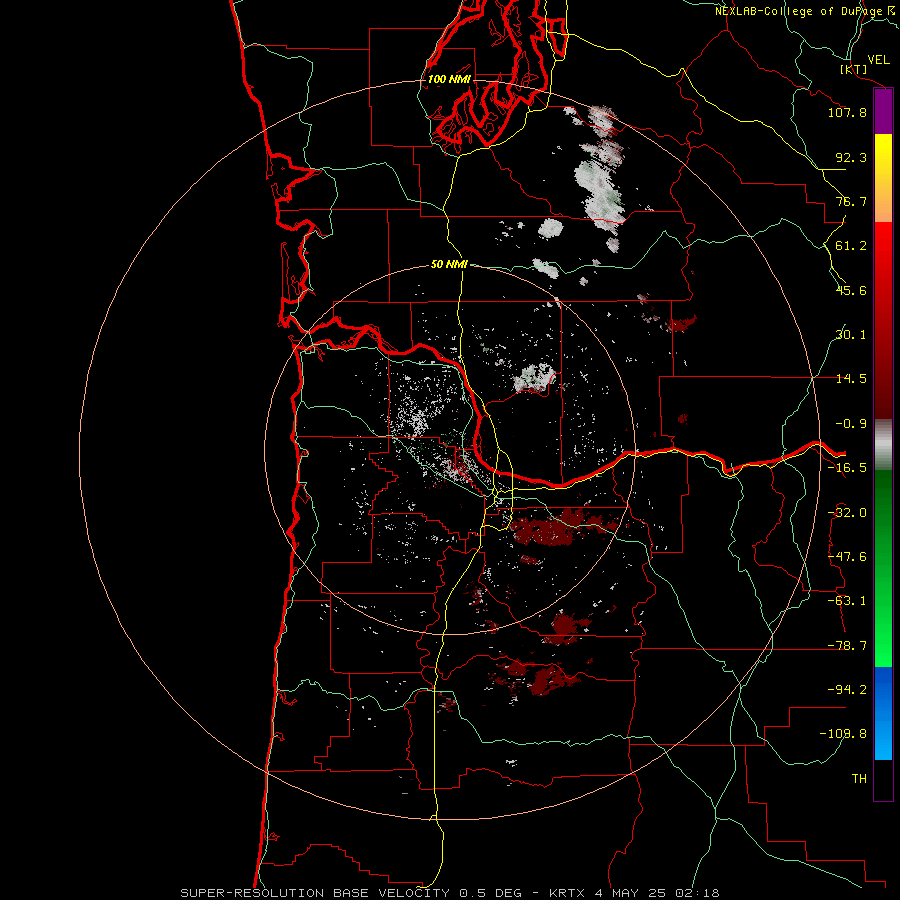Click the VEL legend title
Image resolution: width=900 pixels, height=900 pixels.
click(x=879, y=60)
